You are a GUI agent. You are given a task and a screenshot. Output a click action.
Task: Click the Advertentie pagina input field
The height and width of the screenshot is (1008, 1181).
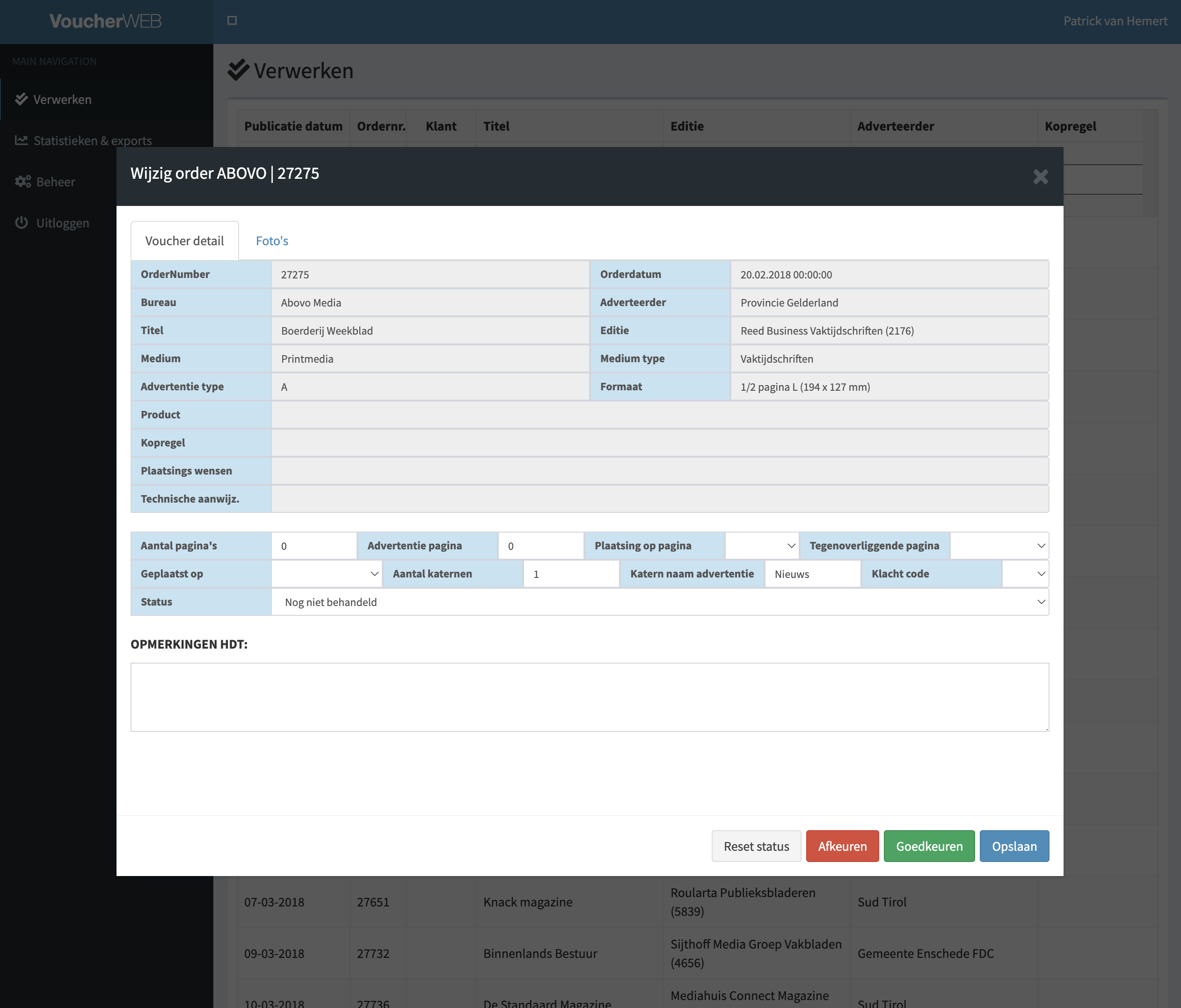[x=541, y=546]
